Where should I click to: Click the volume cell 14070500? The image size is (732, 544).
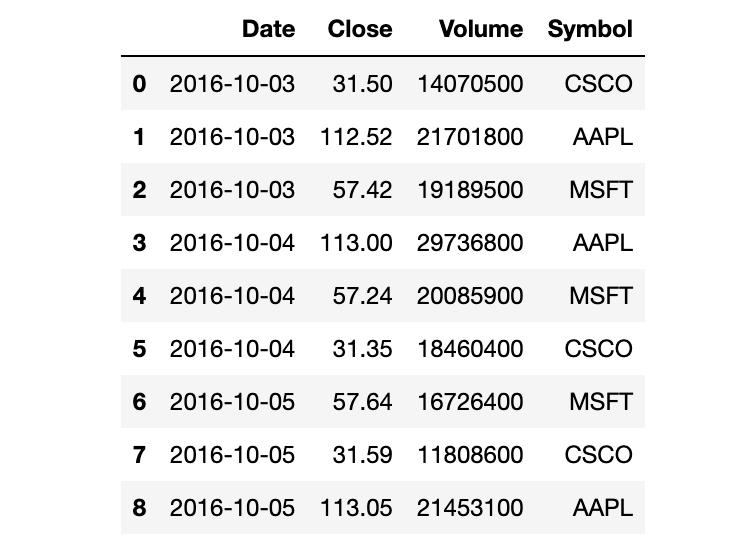(470, 84)
